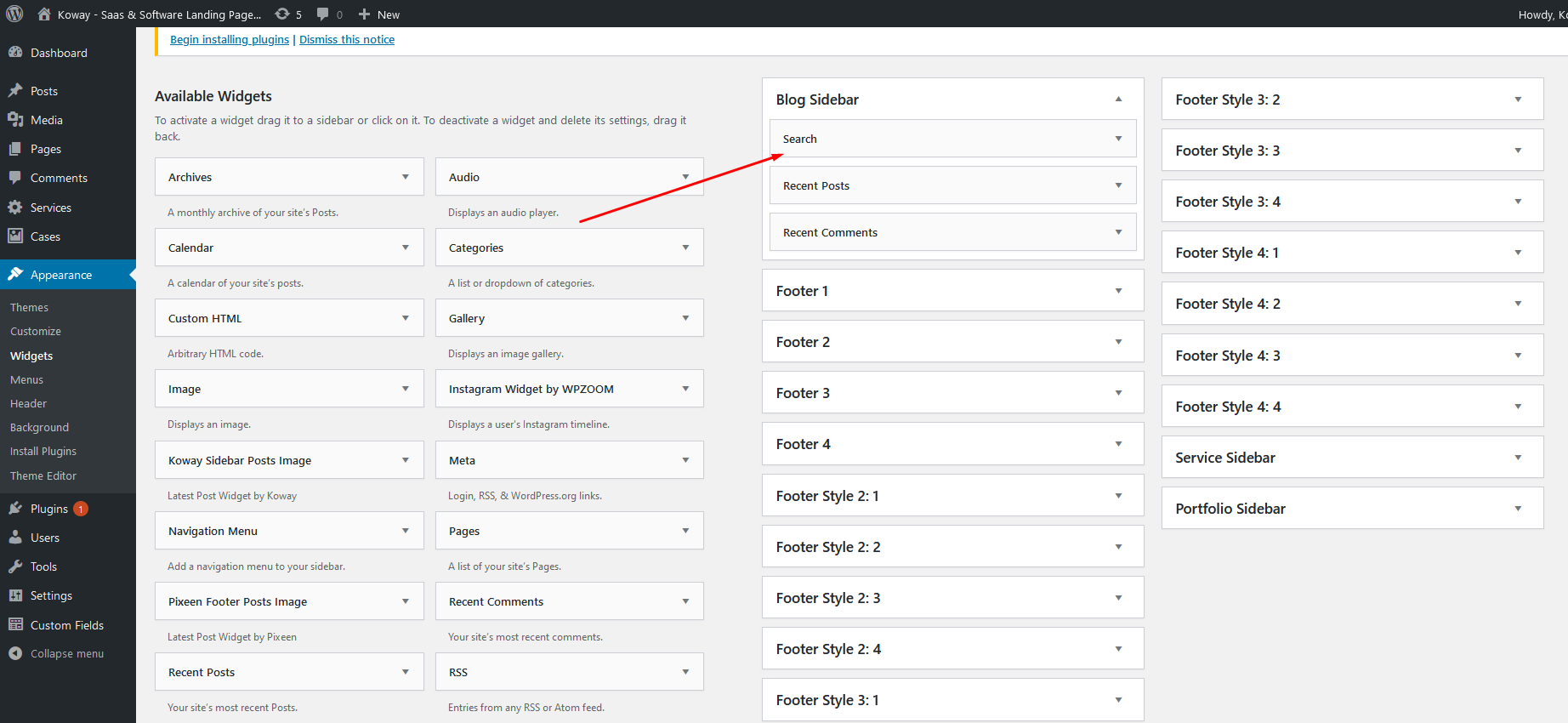This screenshot has height=723, width=1568.
Task: Expand the Archives widget arrow
Action: coord(406,177)
